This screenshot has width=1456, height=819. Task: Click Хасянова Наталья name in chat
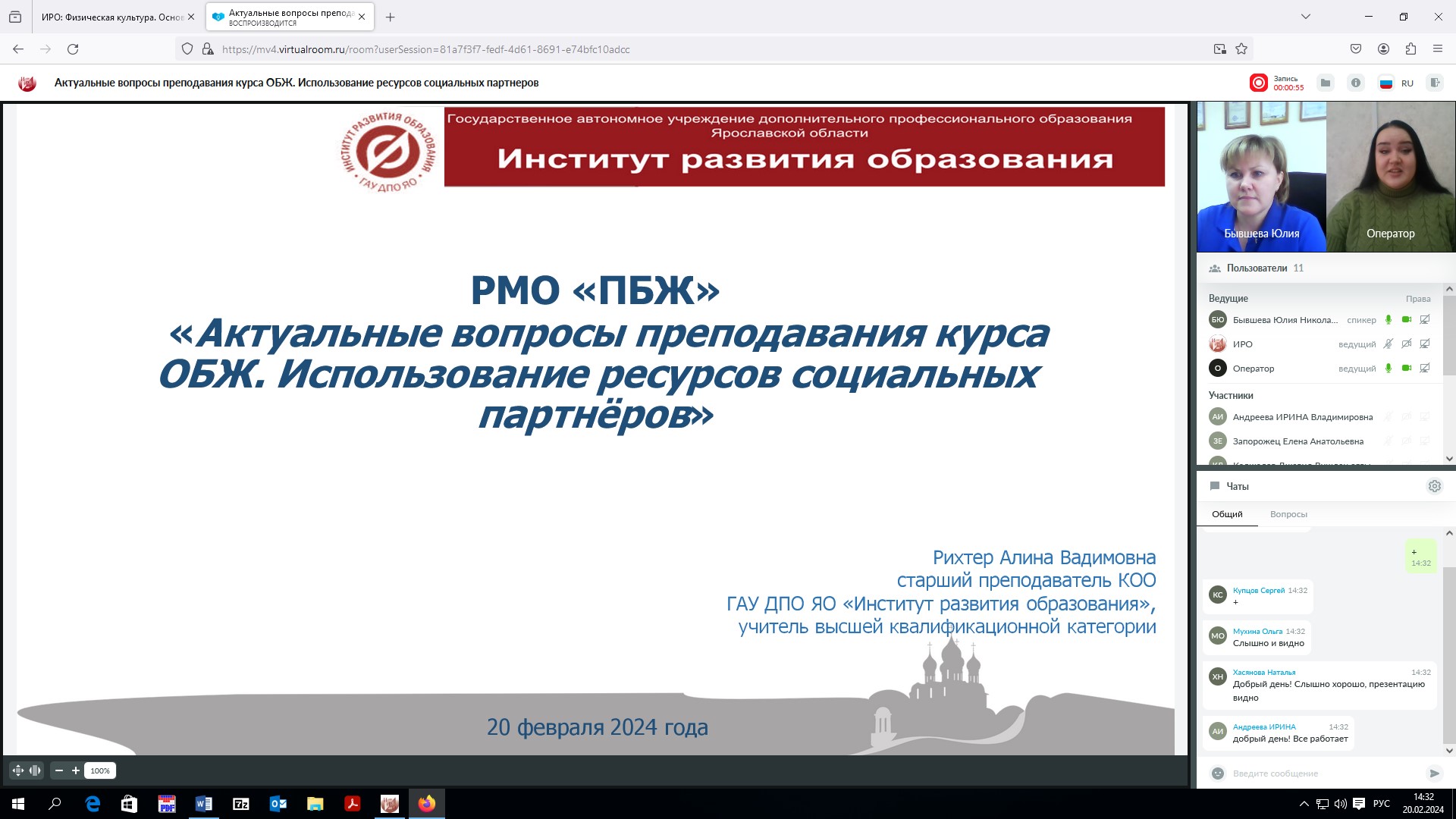coord(1264,672)
